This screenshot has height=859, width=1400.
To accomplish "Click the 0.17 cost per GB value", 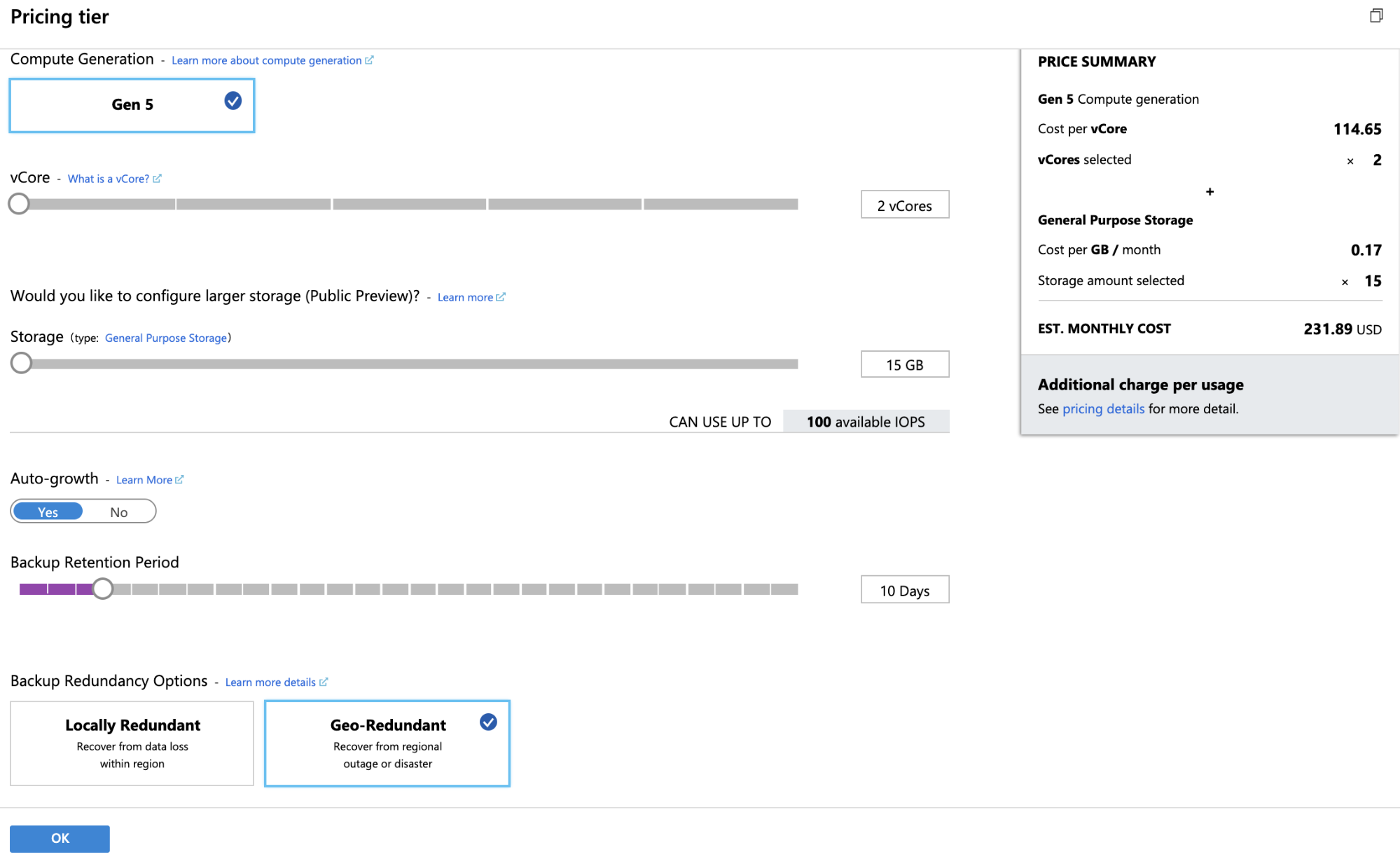I will click(x=1366, y=250).
